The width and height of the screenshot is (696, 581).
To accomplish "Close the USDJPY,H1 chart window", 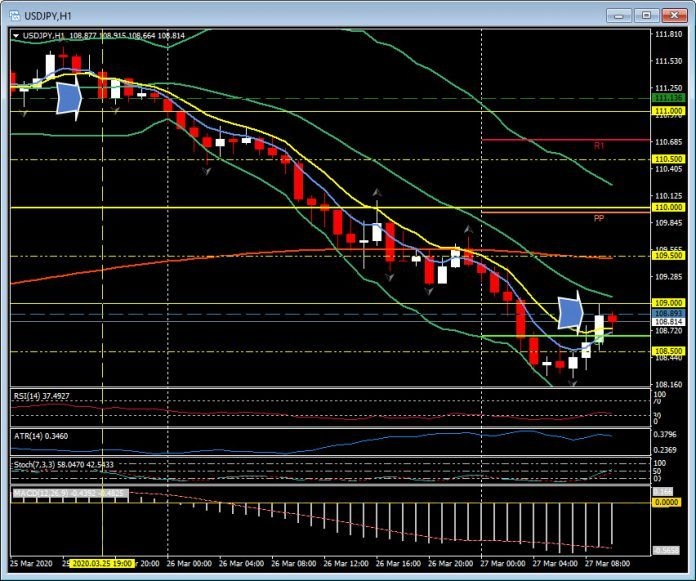I will pos(674,16).
